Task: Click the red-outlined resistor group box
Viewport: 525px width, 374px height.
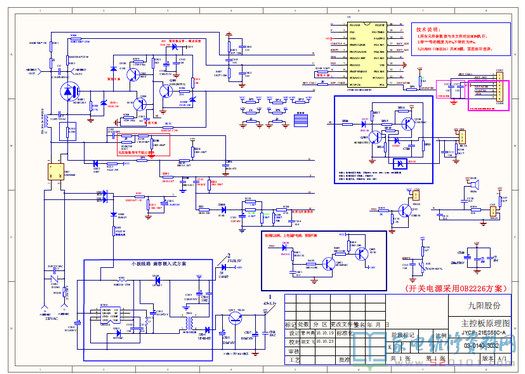Action: pyautogui.click(x=143, y=144)
